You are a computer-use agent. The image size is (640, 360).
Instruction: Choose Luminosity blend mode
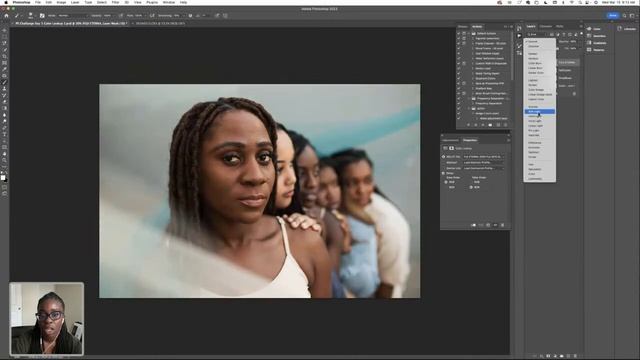tap(535, 179)
